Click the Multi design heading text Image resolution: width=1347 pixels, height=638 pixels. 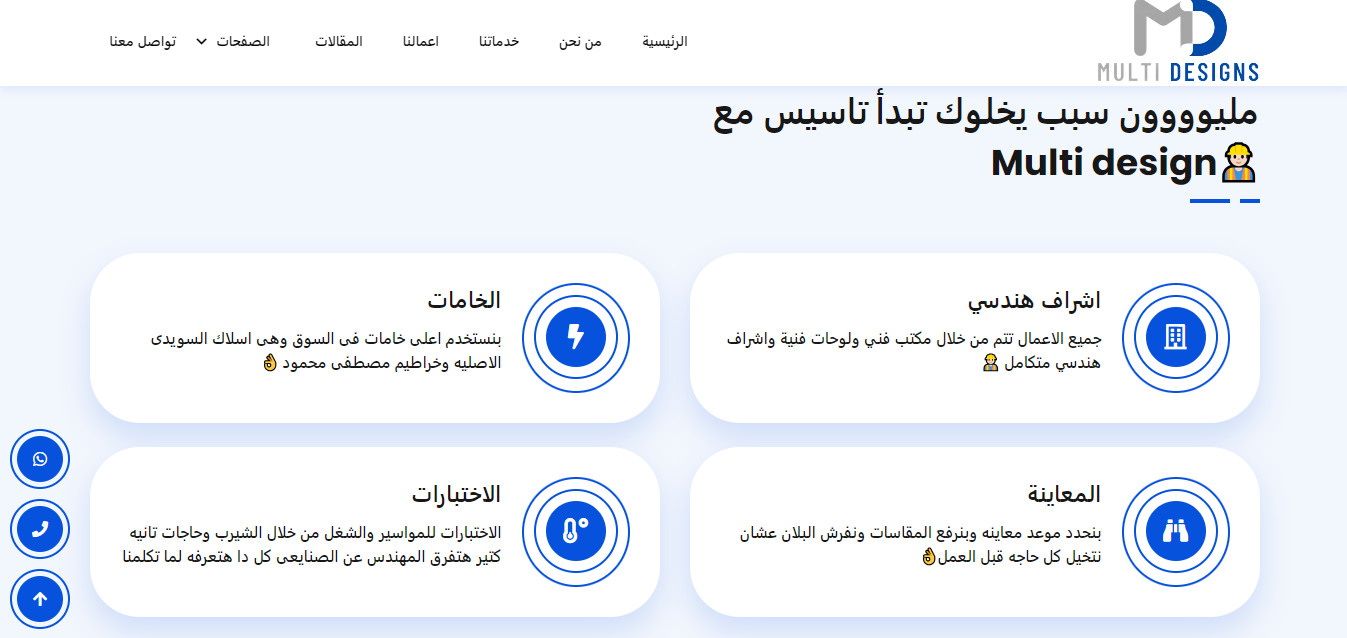tap(1103, 163)
